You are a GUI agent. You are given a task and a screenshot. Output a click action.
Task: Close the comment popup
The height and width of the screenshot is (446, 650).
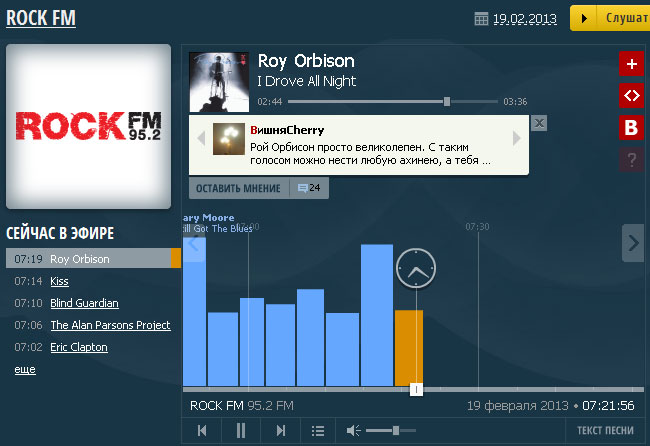[539, 122]
